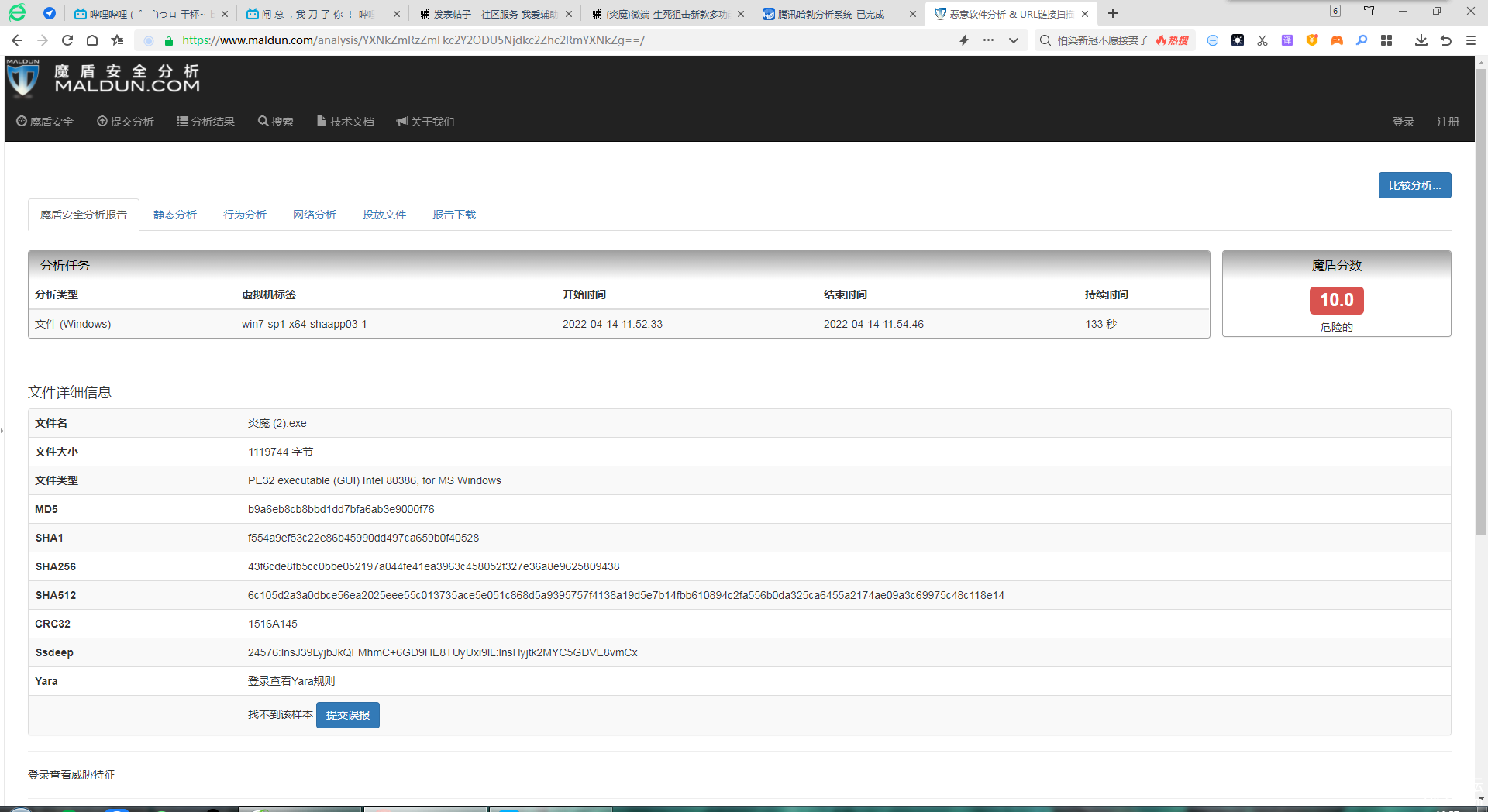Viewport: 1488px width, 812px height.
Task: Open the downloads arrow icon
Action: (1421, 40)
